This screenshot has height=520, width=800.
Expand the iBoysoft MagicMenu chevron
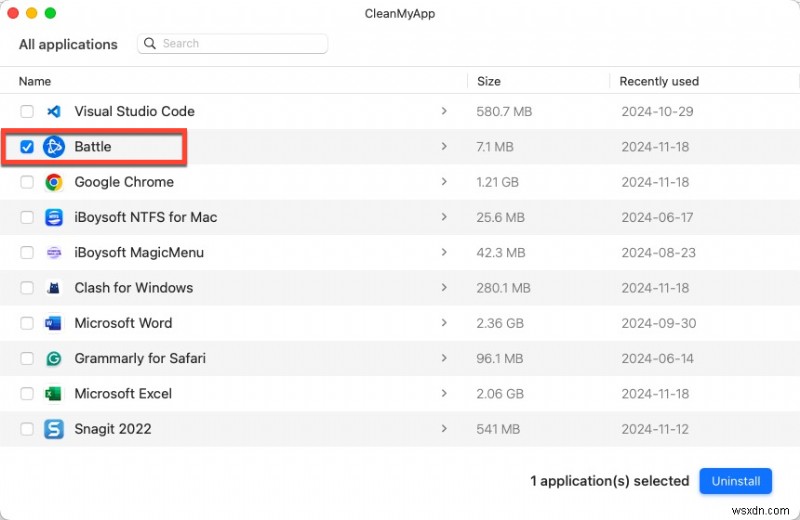444,252
